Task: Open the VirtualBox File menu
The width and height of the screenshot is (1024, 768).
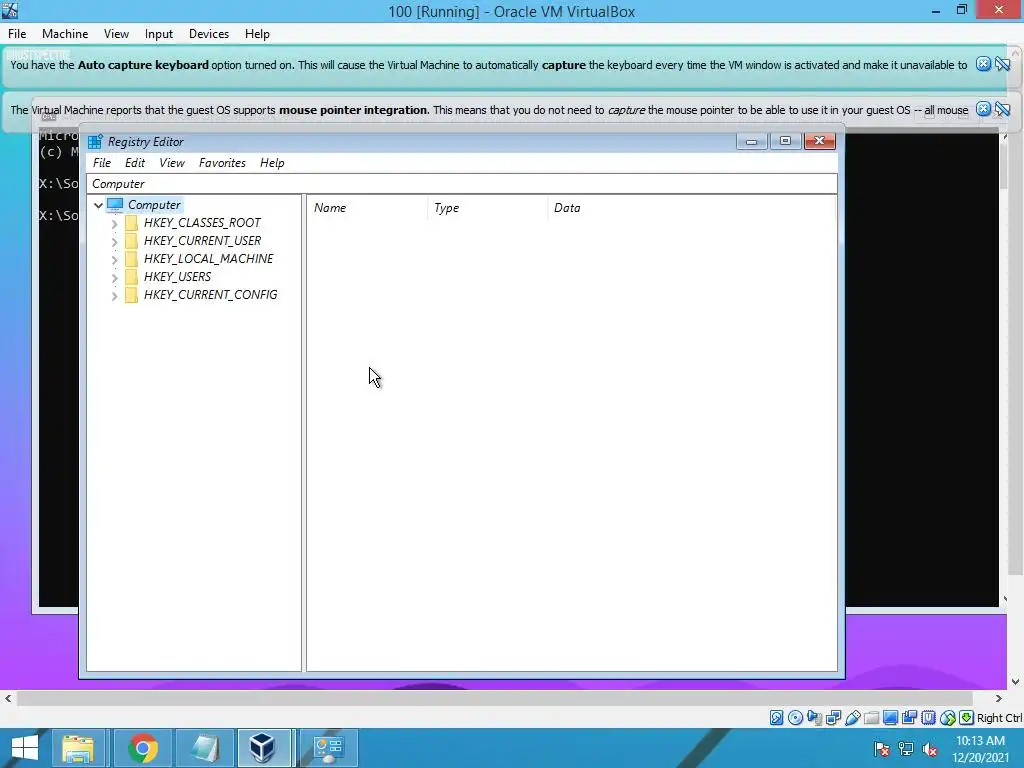Action: [17, 34]
